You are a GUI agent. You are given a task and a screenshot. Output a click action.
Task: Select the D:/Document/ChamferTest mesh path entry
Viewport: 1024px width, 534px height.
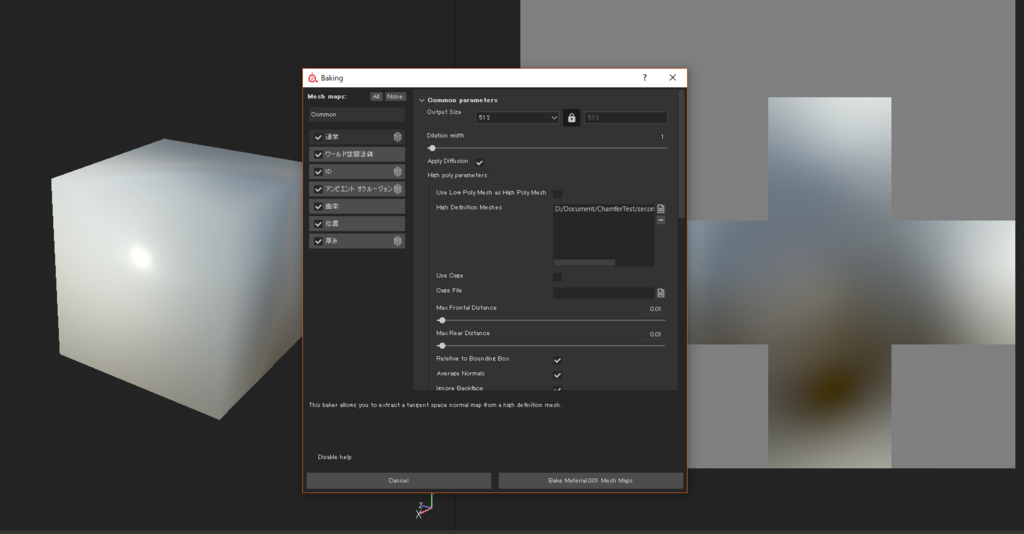pyautogui.click(x=604, y=209)
